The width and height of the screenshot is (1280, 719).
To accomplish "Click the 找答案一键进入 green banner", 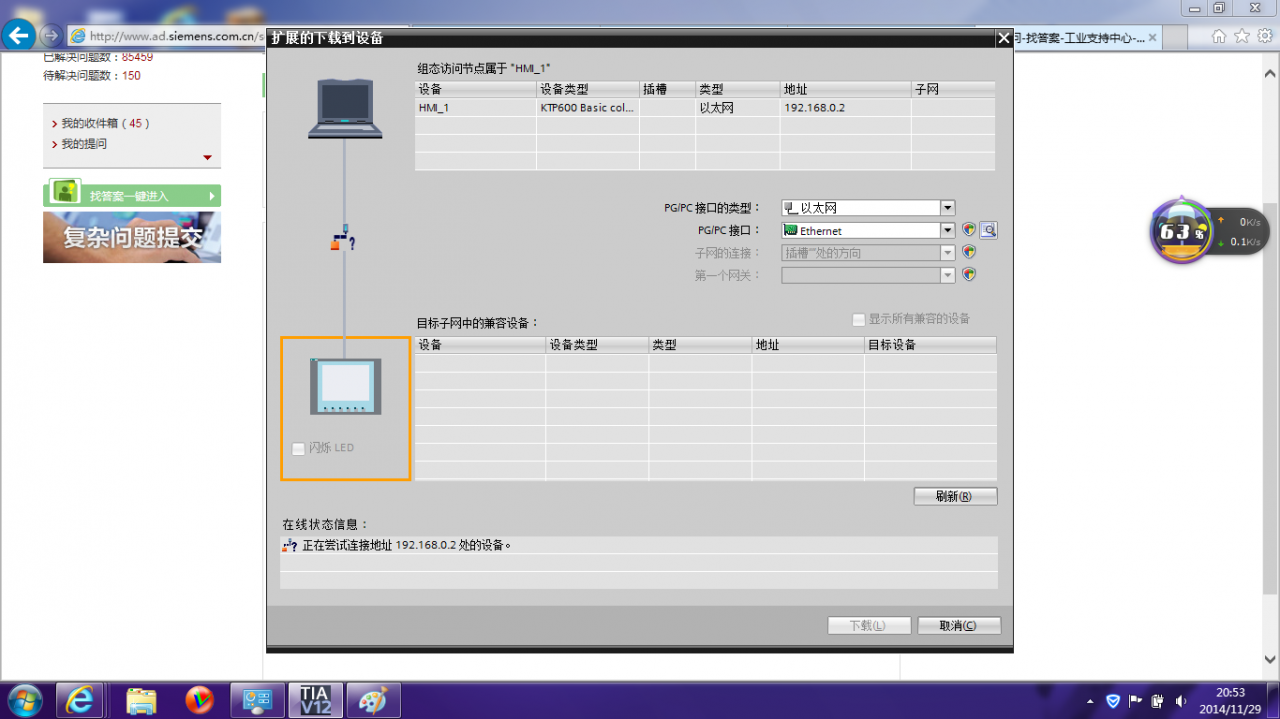I will pyautogui.click(x=132, y=195).
